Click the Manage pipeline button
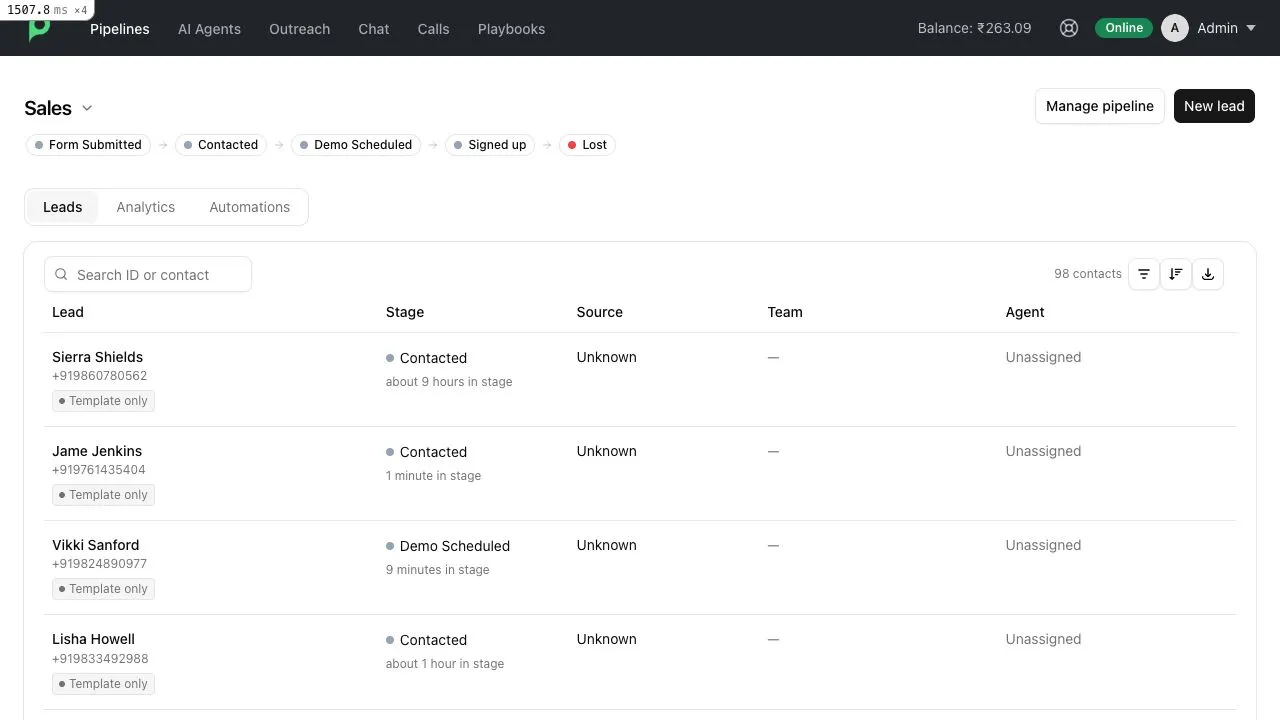Viewport: 1280px width, 720px height. 1100,106
